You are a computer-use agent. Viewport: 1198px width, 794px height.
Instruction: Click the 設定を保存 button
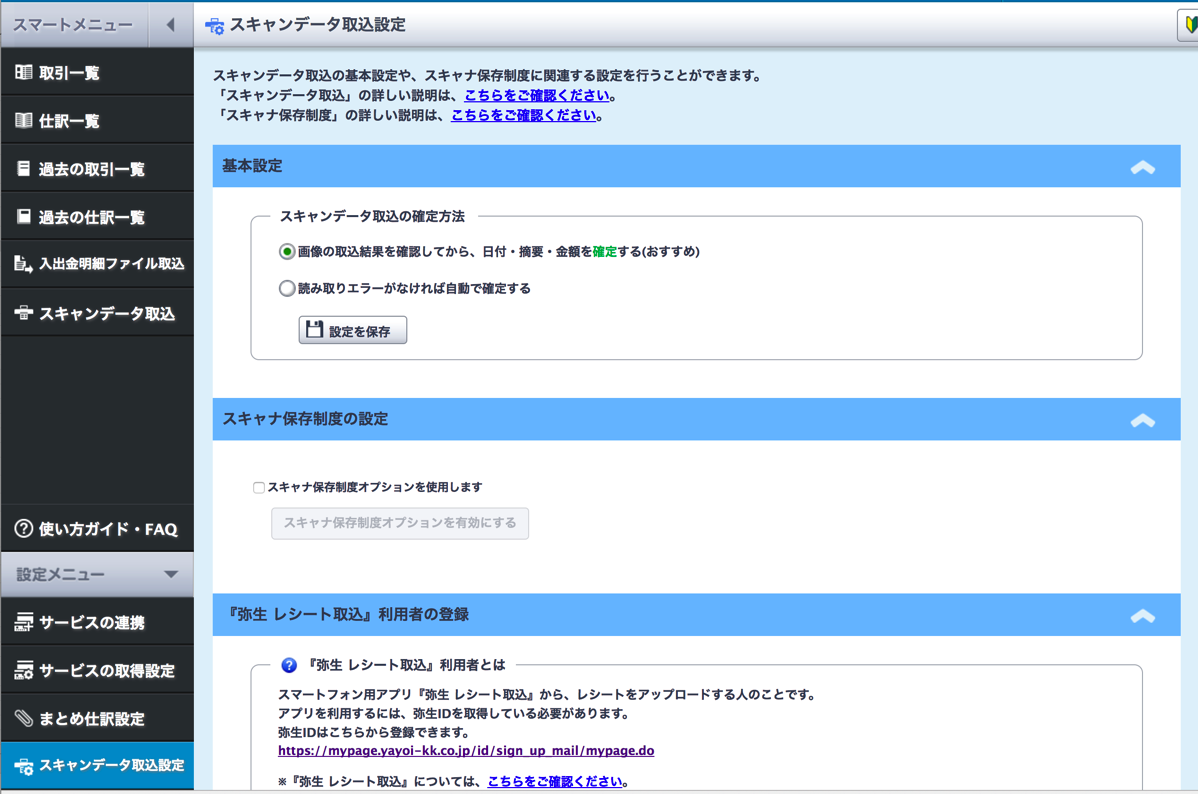coord(352,330)
